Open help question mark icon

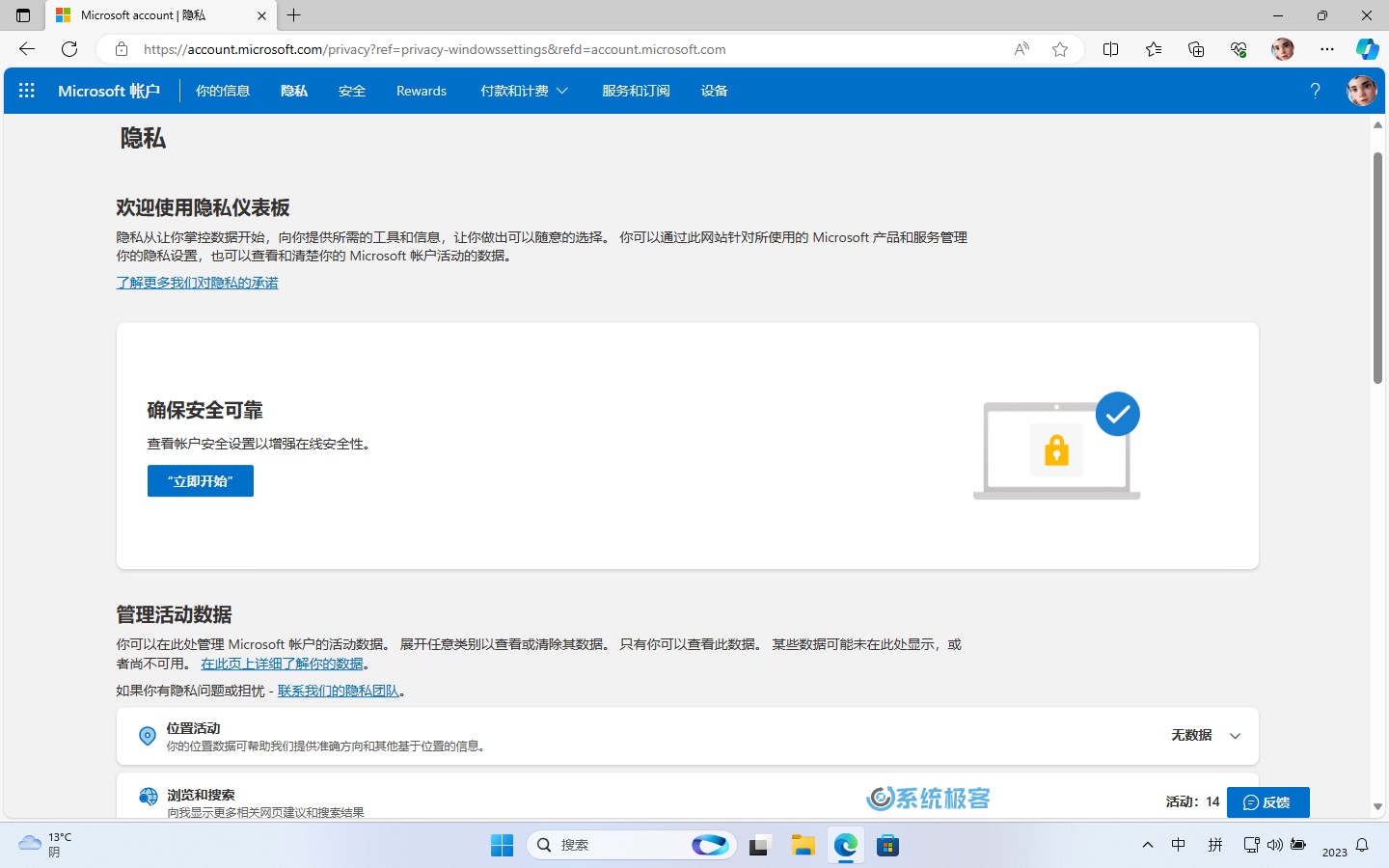pos(1315,91)
